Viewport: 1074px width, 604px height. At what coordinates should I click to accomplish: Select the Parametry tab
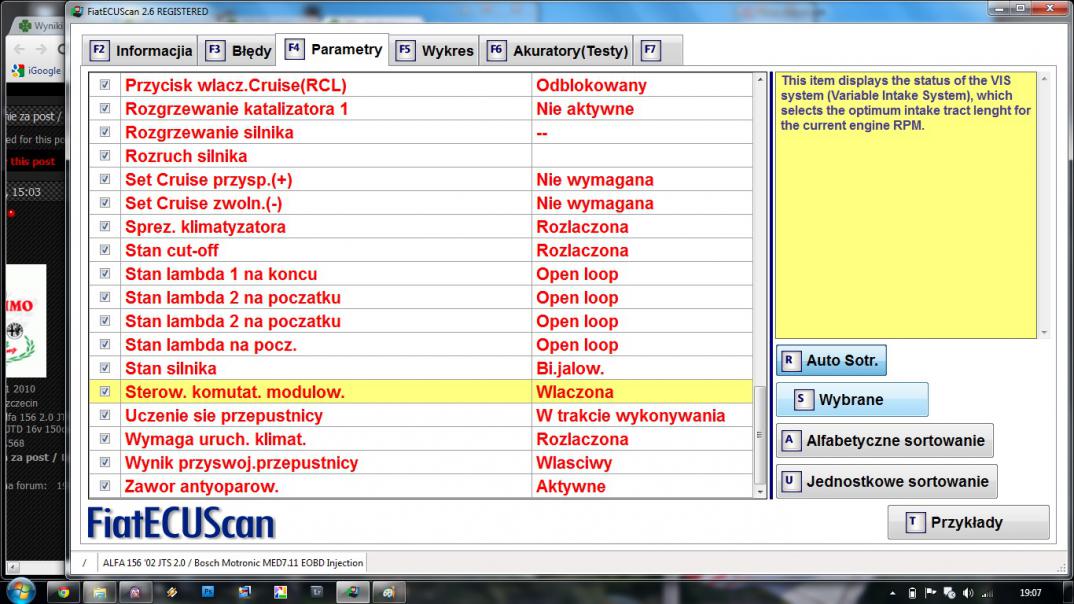pos(332,49)
